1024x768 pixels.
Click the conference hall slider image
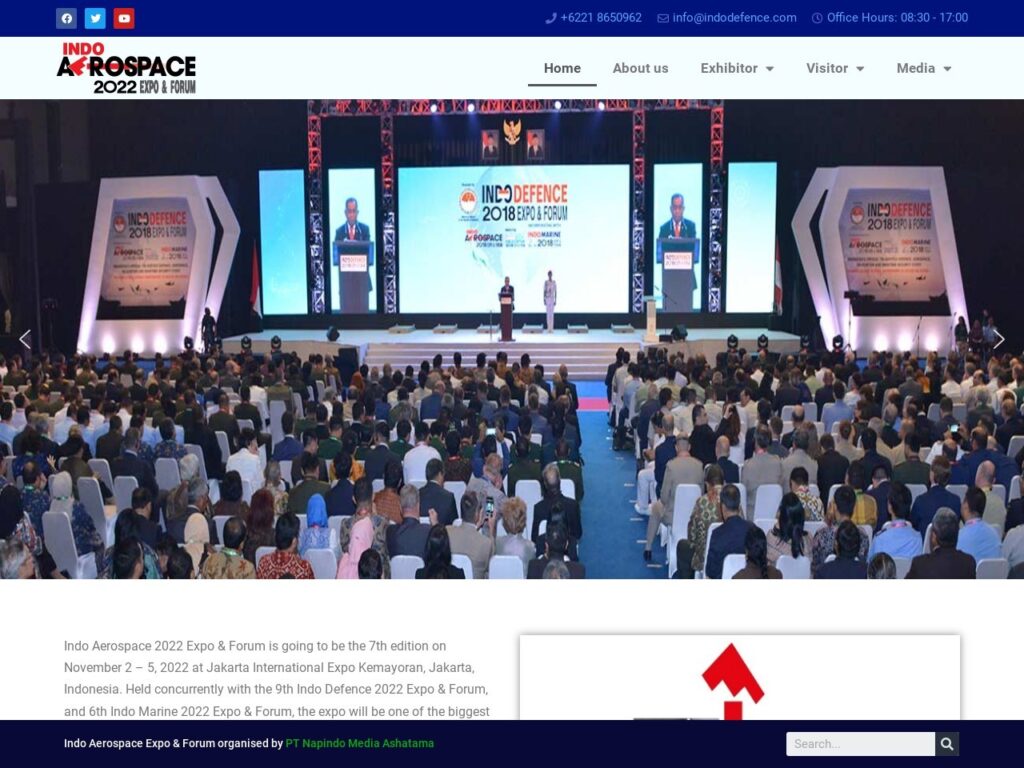tap(512, 339)
